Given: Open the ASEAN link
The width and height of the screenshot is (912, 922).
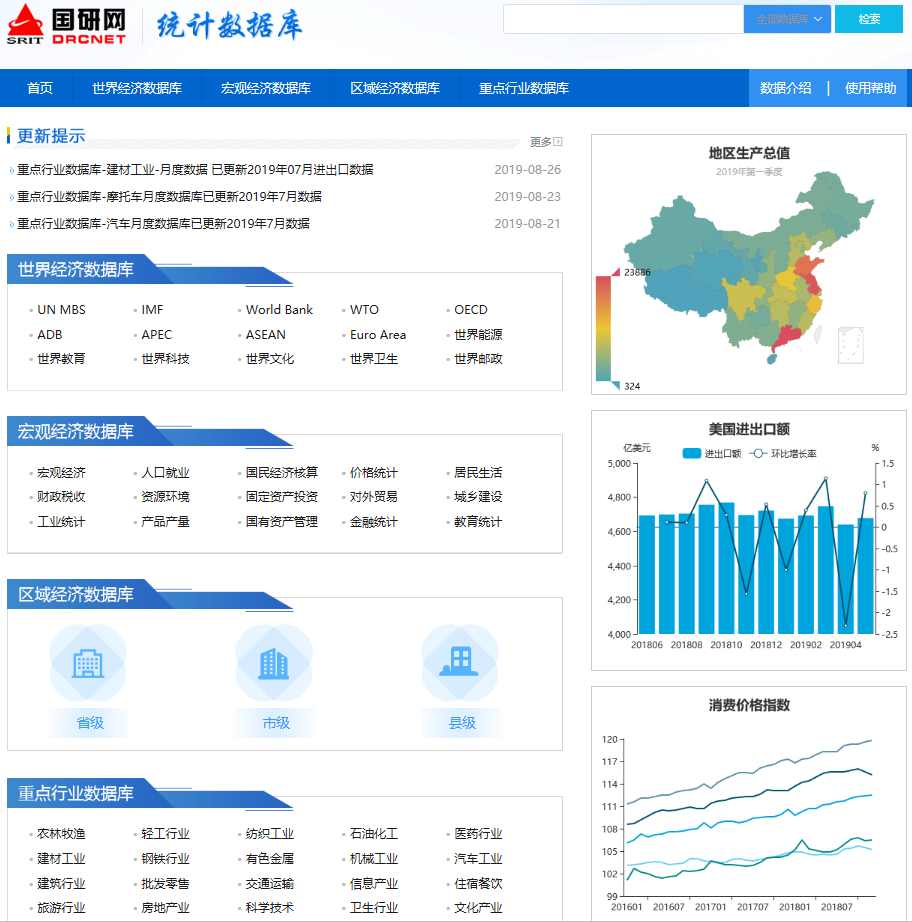Looking at the screenshot, I should 266,335.
